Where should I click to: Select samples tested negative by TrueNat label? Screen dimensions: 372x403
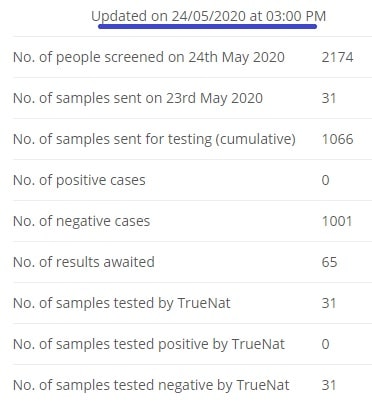click(x=151, y=385)
